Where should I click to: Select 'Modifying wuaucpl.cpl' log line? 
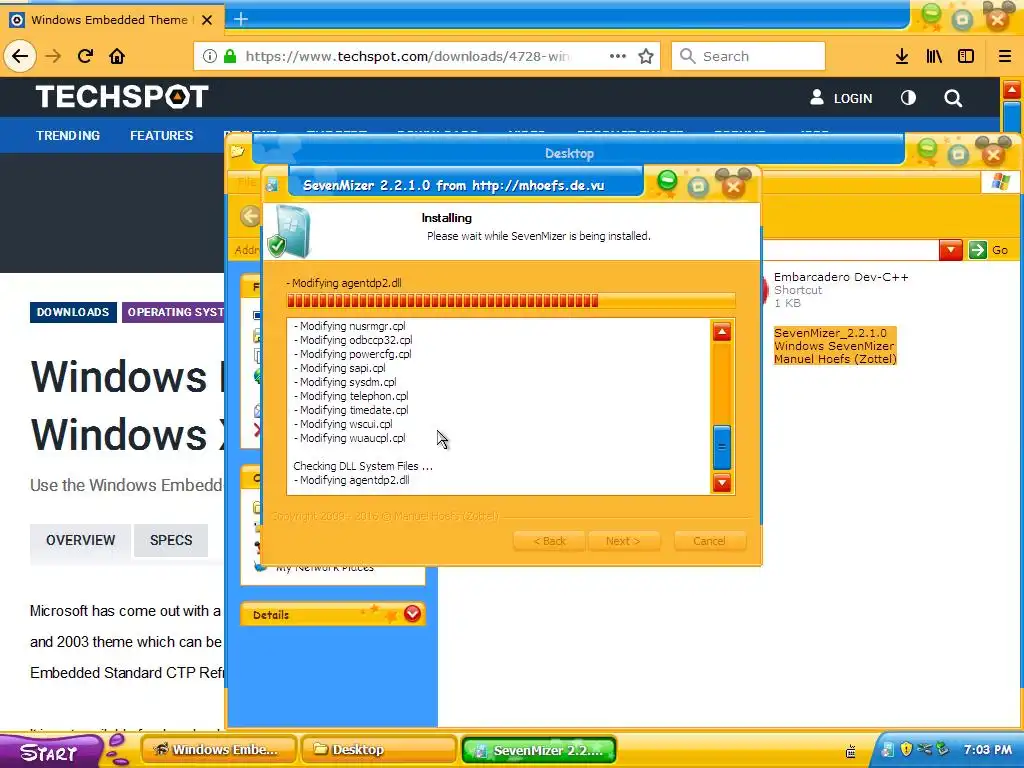[x=349, y=438]
